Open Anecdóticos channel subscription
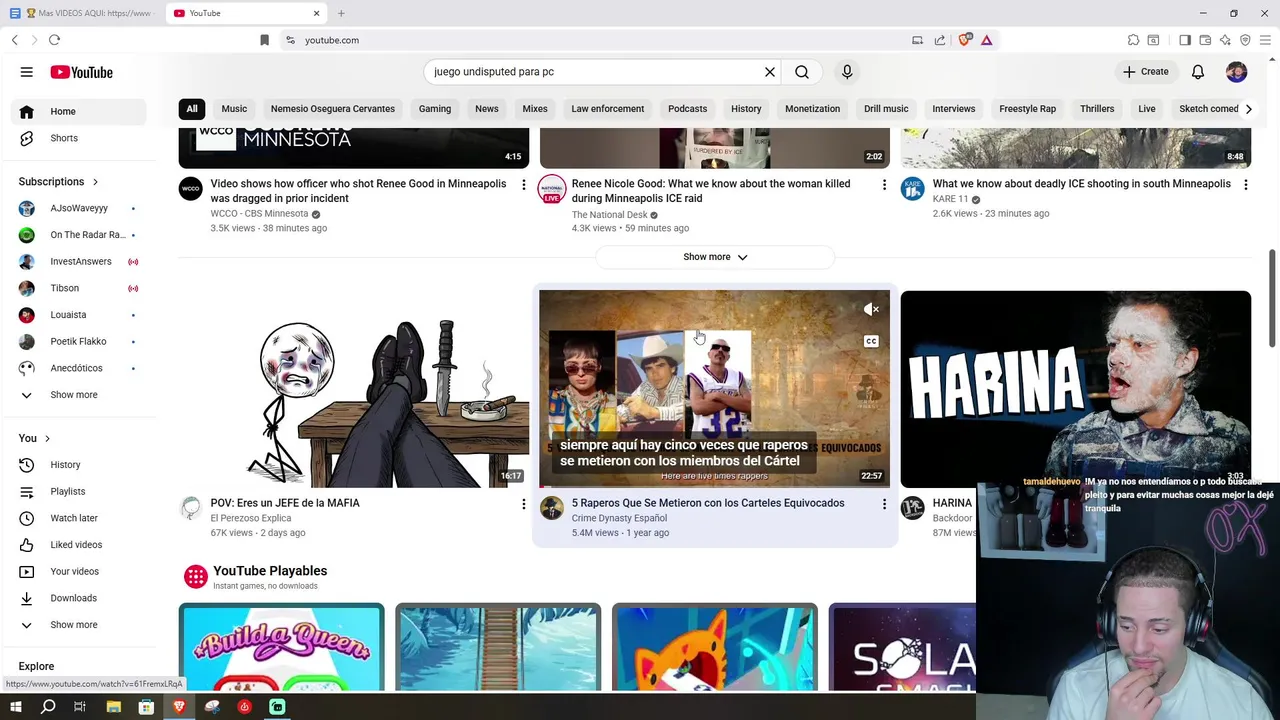 pos(78,368)
